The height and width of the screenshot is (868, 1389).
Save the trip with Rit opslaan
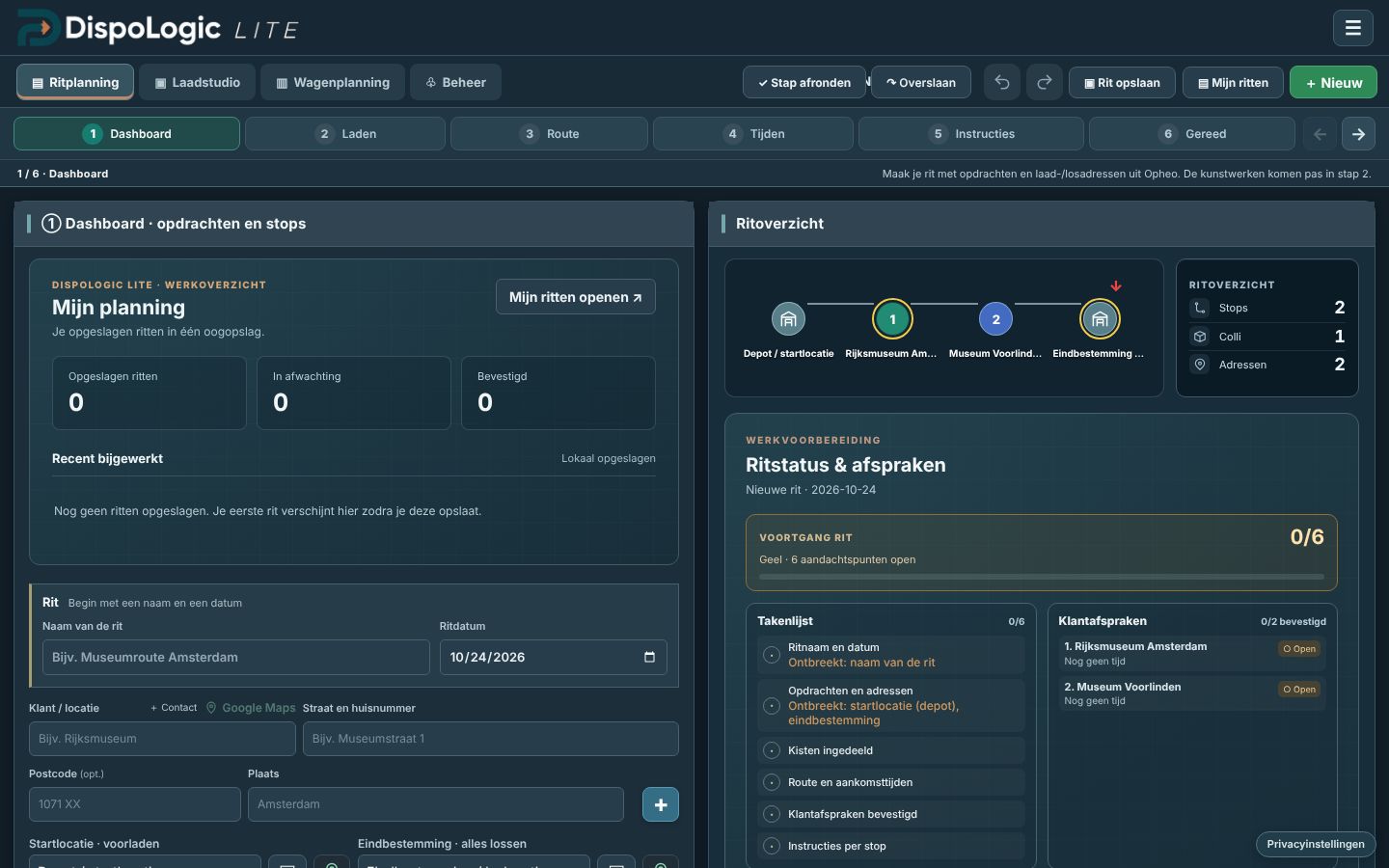(1122, 82)
